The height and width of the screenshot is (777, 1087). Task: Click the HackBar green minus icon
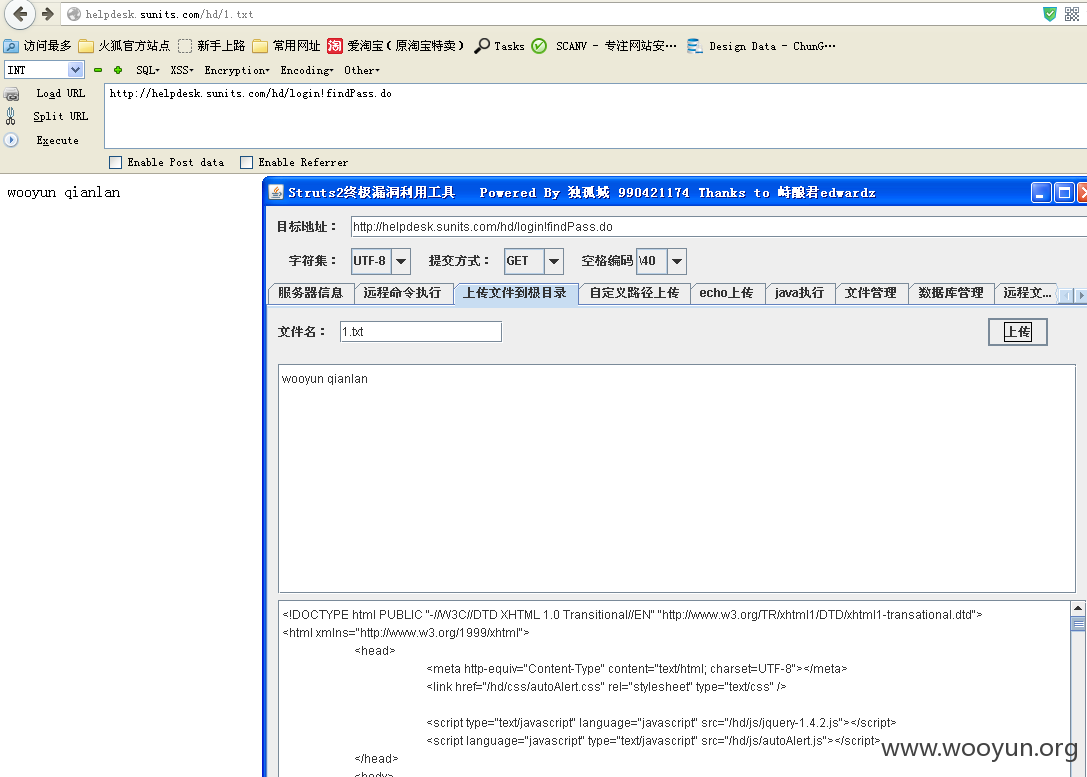pos(98,70)
